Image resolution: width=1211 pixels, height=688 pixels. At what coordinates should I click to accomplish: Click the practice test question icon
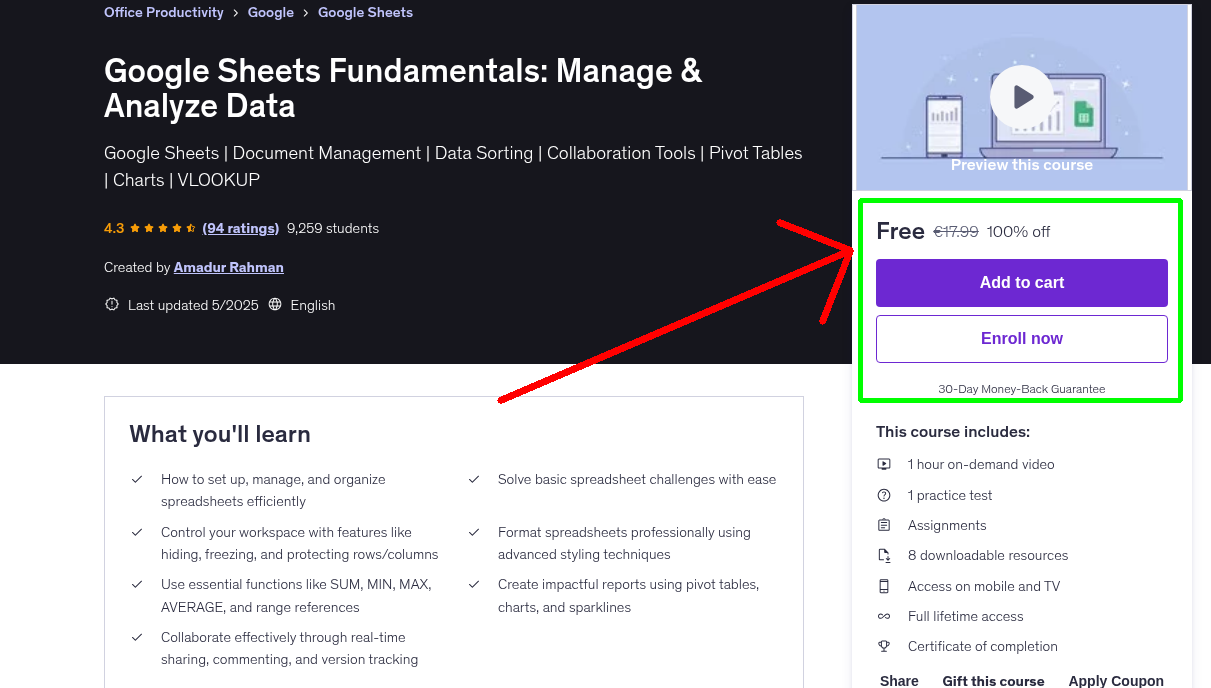coord(884,495)
